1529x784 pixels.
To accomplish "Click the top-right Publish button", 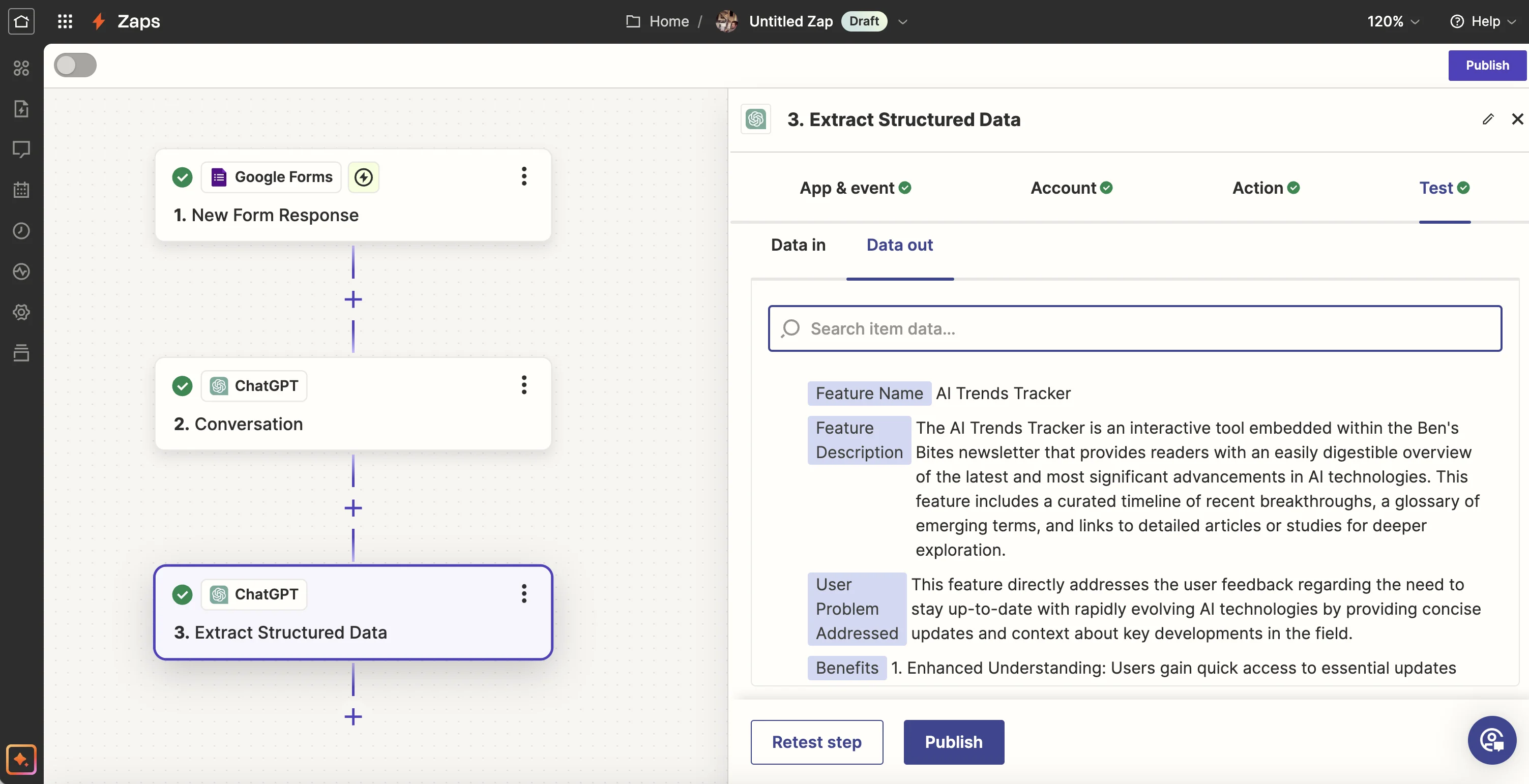I will click(1487, 65).
